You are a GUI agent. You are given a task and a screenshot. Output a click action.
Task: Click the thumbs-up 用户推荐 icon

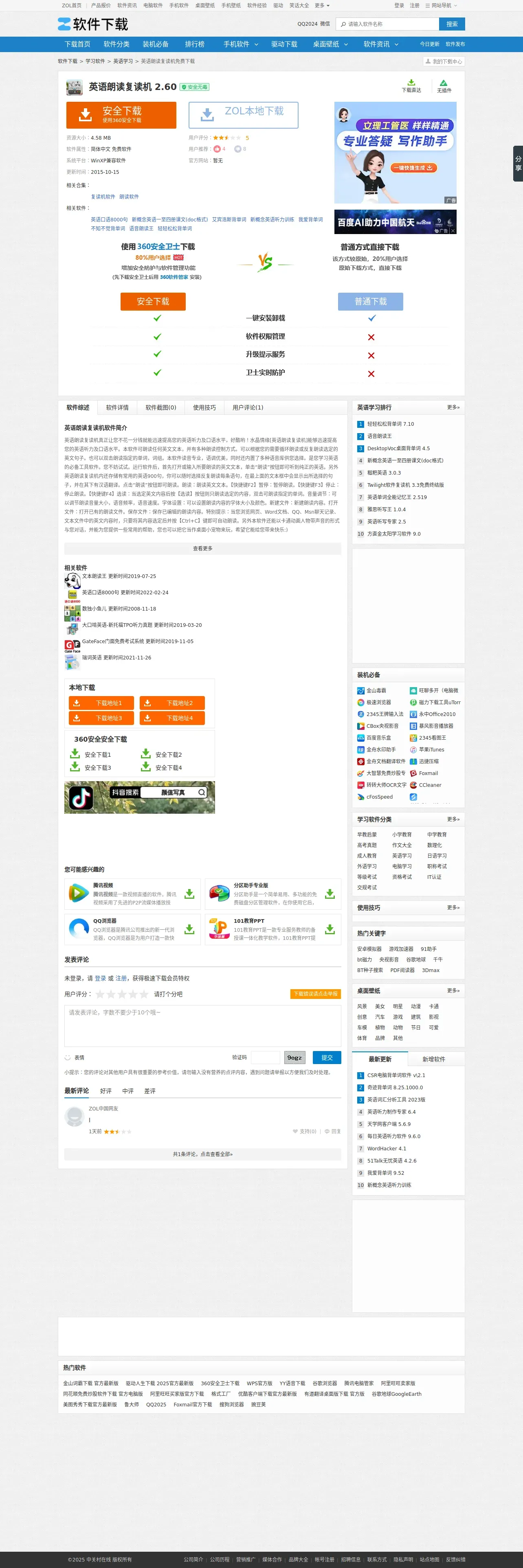[217, 149]
